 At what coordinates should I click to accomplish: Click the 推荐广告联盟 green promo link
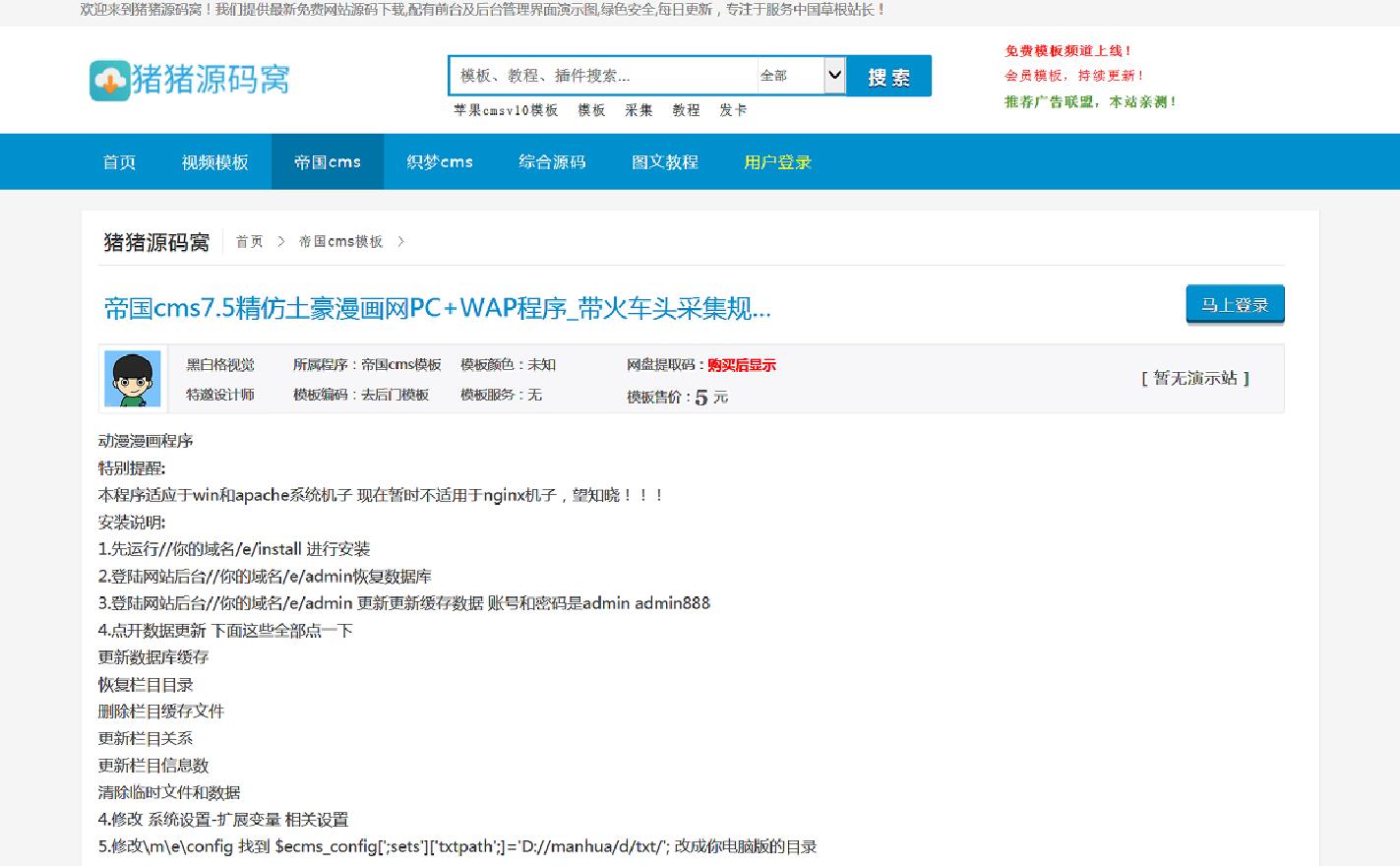point(1090,101)
